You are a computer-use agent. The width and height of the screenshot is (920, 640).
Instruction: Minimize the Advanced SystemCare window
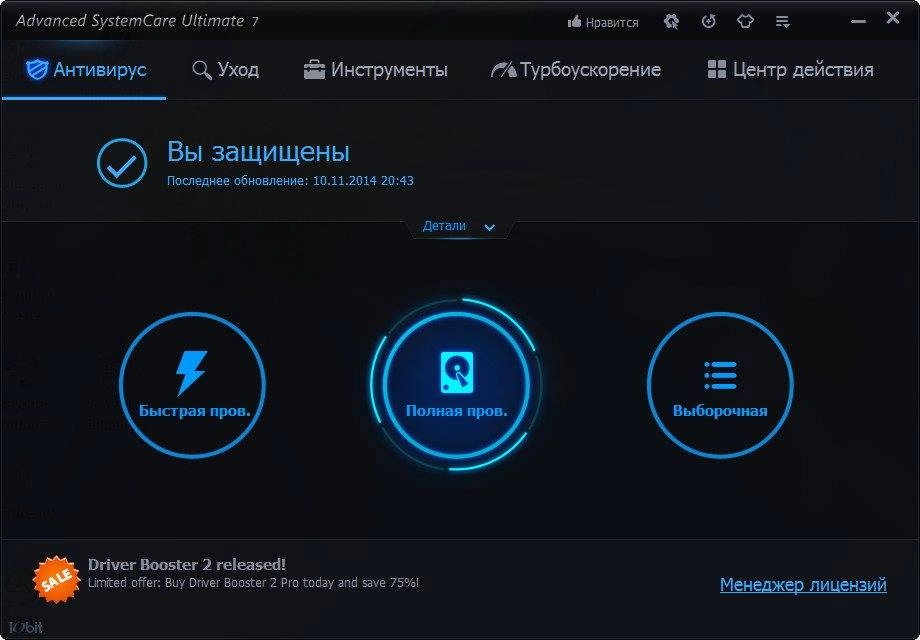[858, 22]
